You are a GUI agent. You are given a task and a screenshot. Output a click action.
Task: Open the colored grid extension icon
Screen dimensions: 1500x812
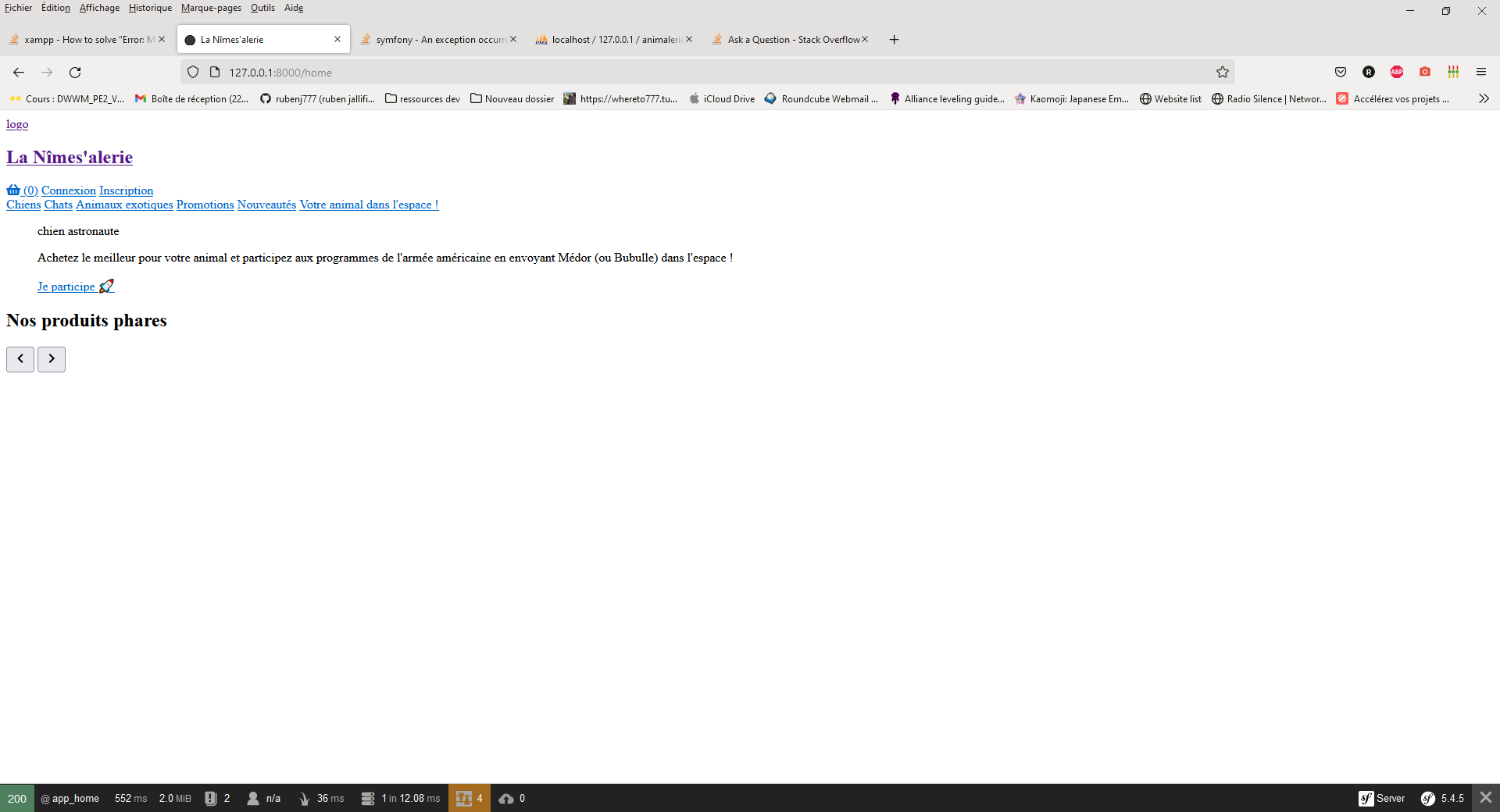1453,72
